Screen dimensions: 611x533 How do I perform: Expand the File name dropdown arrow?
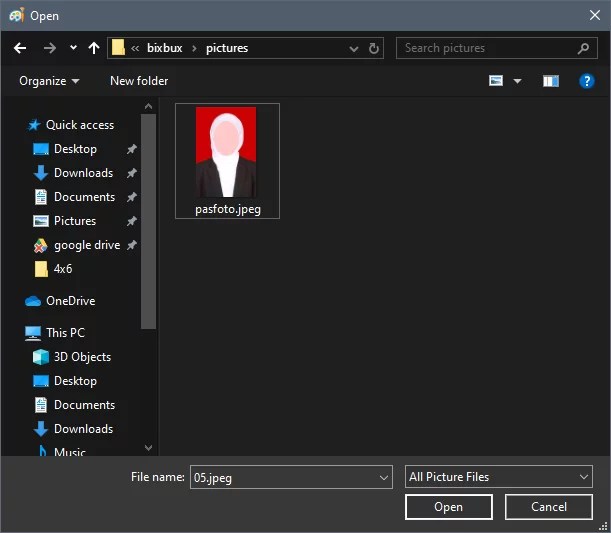(x=384, y=478)
